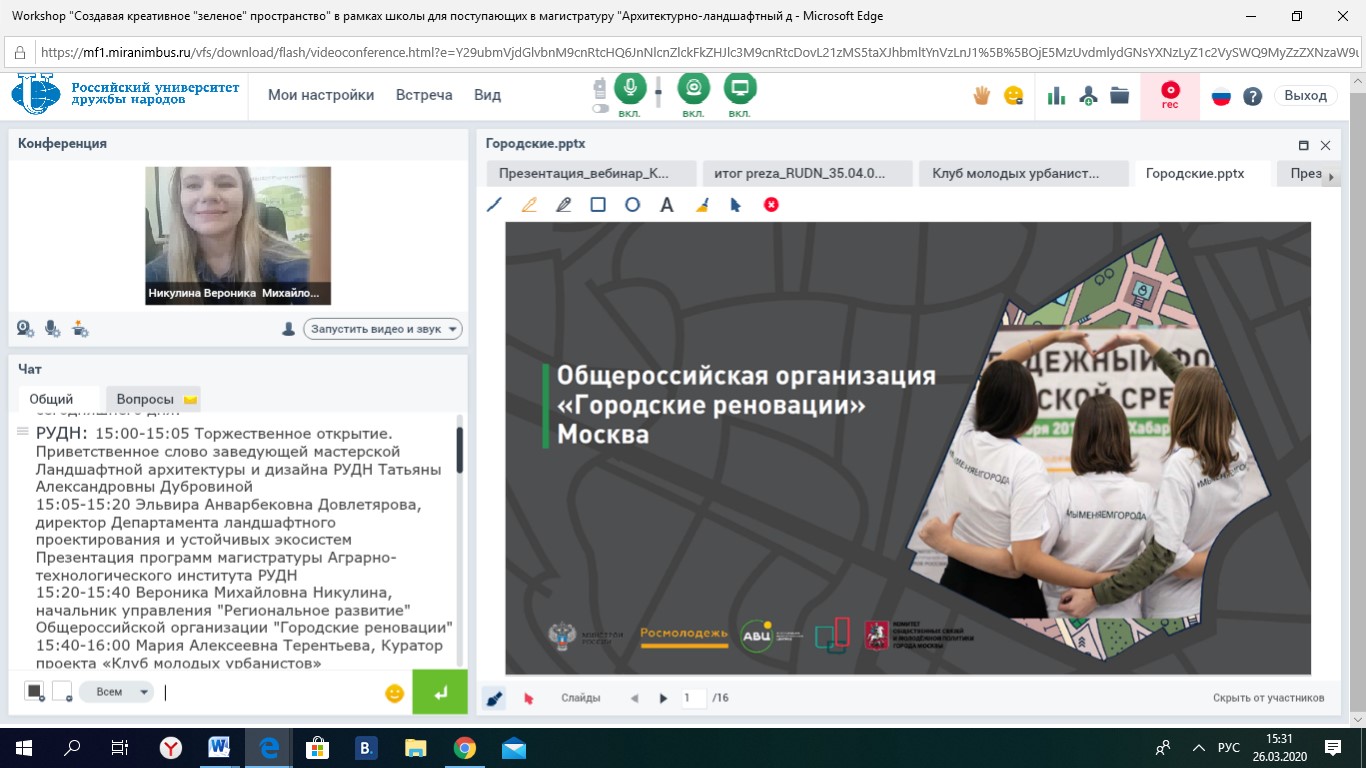
Task: Open the emoji status icon in top bar
Action: (1014, 96)
